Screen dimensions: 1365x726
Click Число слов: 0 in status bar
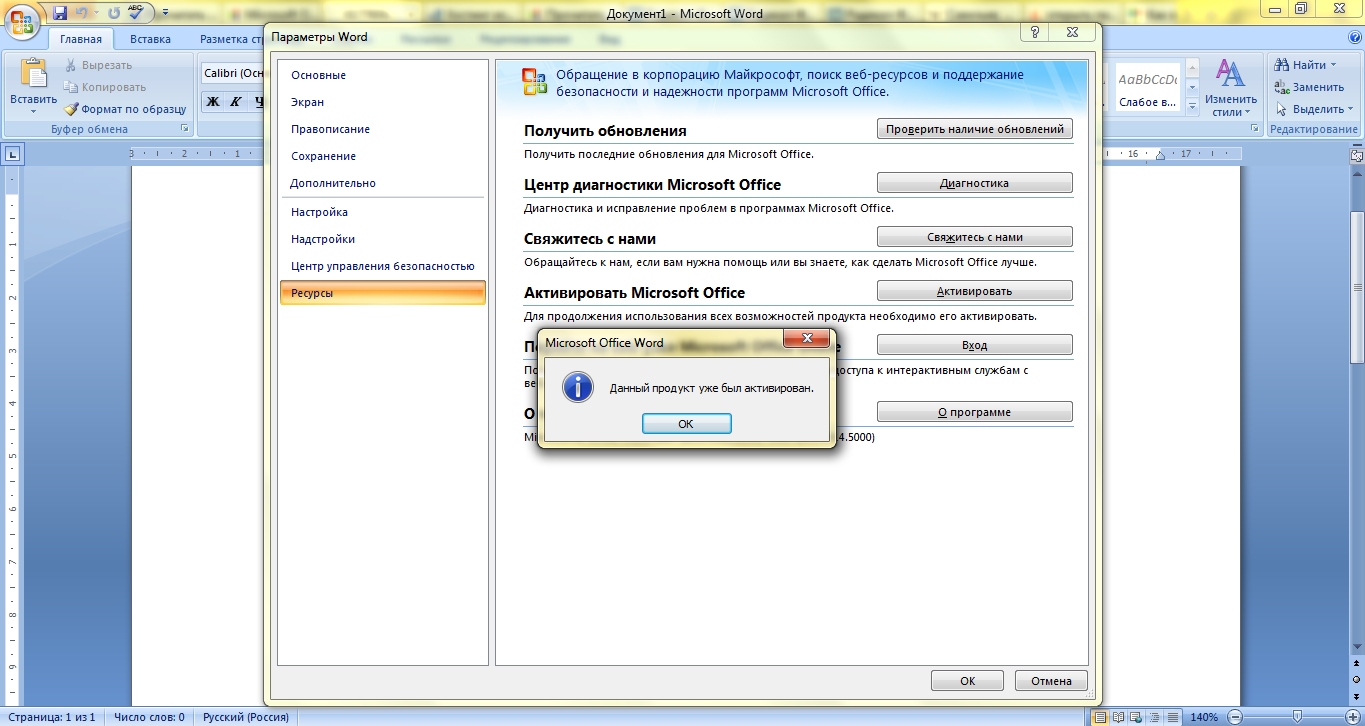pyautogui.click(x=149, y=717)
